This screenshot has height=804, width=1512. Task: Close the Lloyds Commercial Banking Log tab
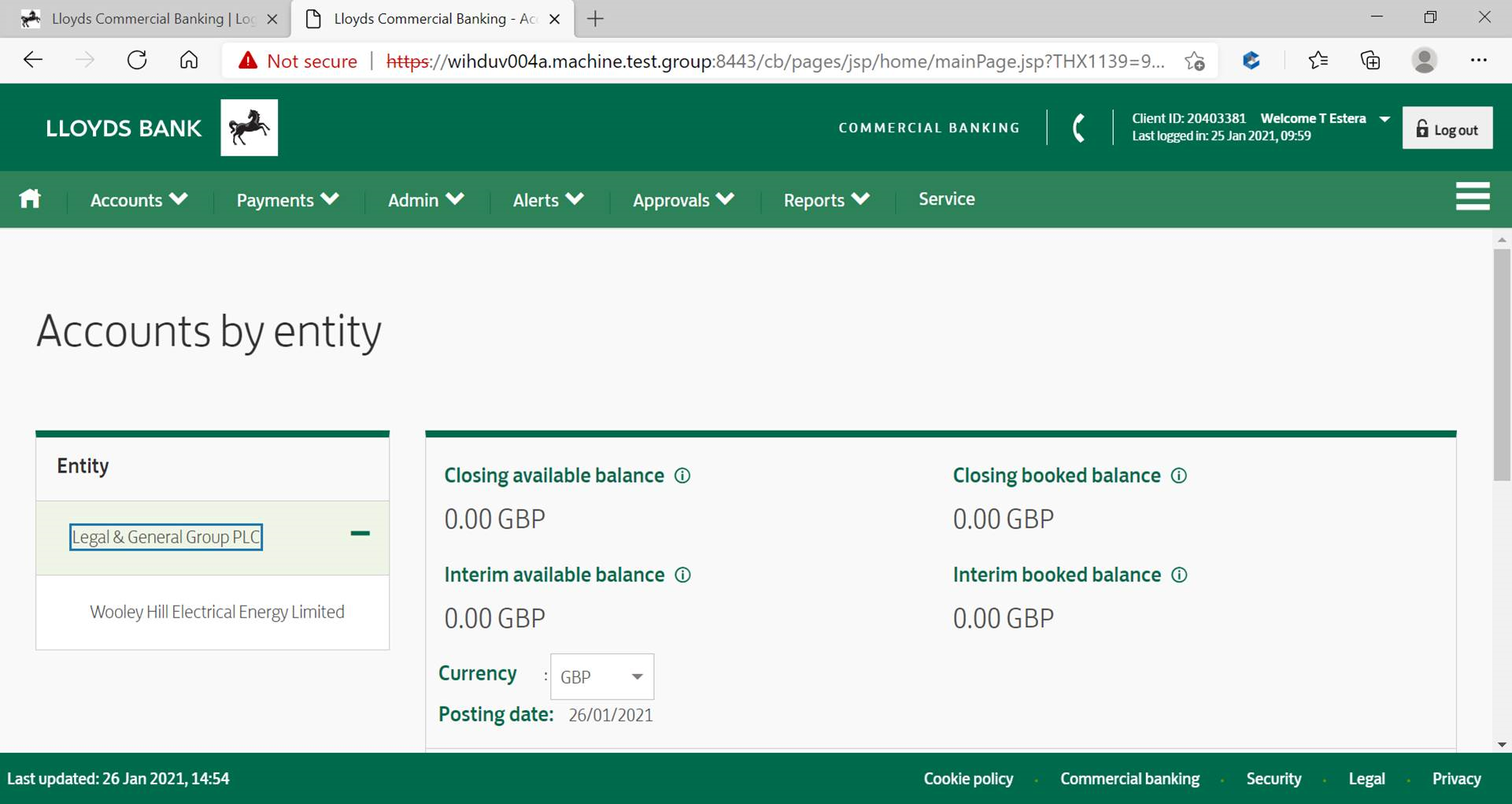tap(272, 19)
